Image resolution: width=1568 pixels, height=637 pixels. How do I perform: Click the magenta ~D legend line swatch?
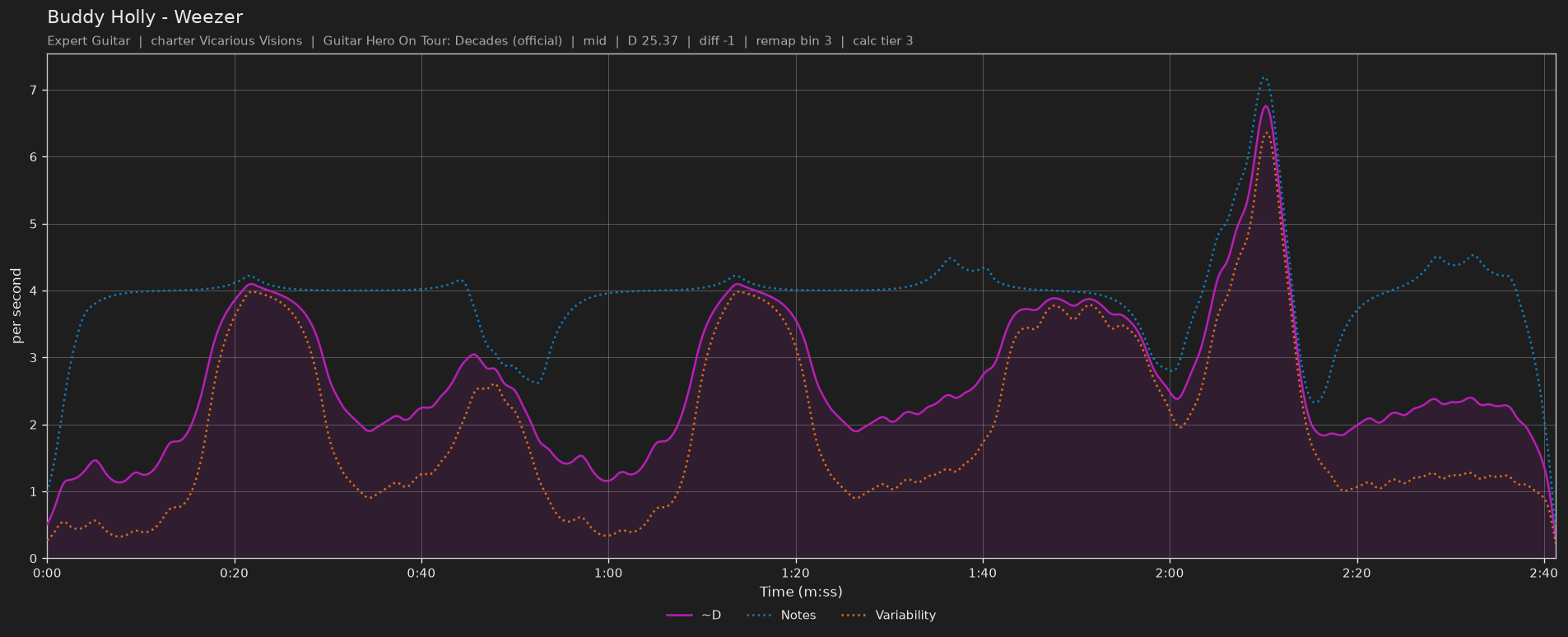coord(679,615)
